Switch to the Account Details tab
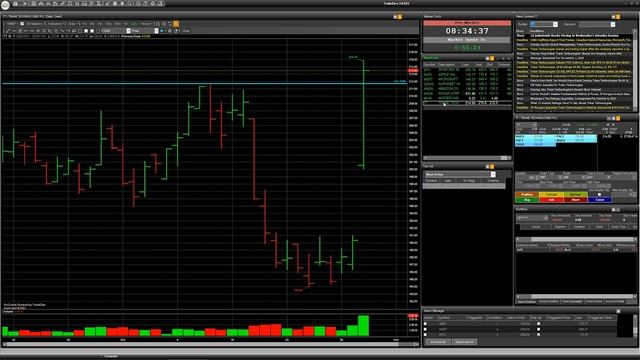Image resolution: width=640 pixels, height=360 pixels. tap(615, 301)
